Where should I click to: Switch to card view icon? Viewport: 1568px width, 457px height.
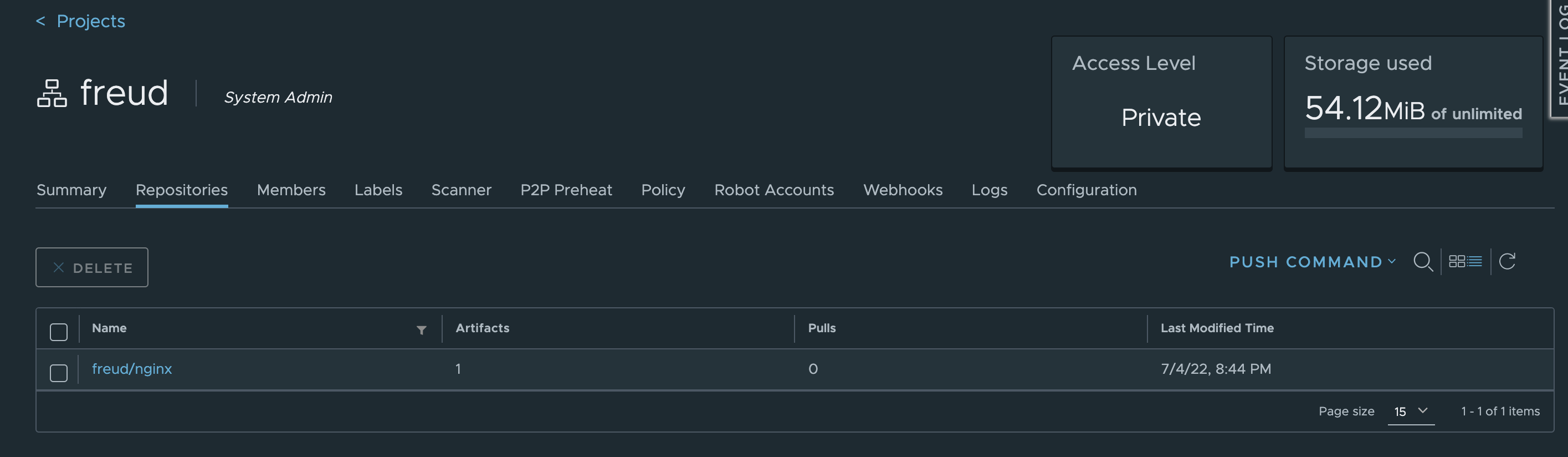pyautogui.click(x=1457, y=261)
